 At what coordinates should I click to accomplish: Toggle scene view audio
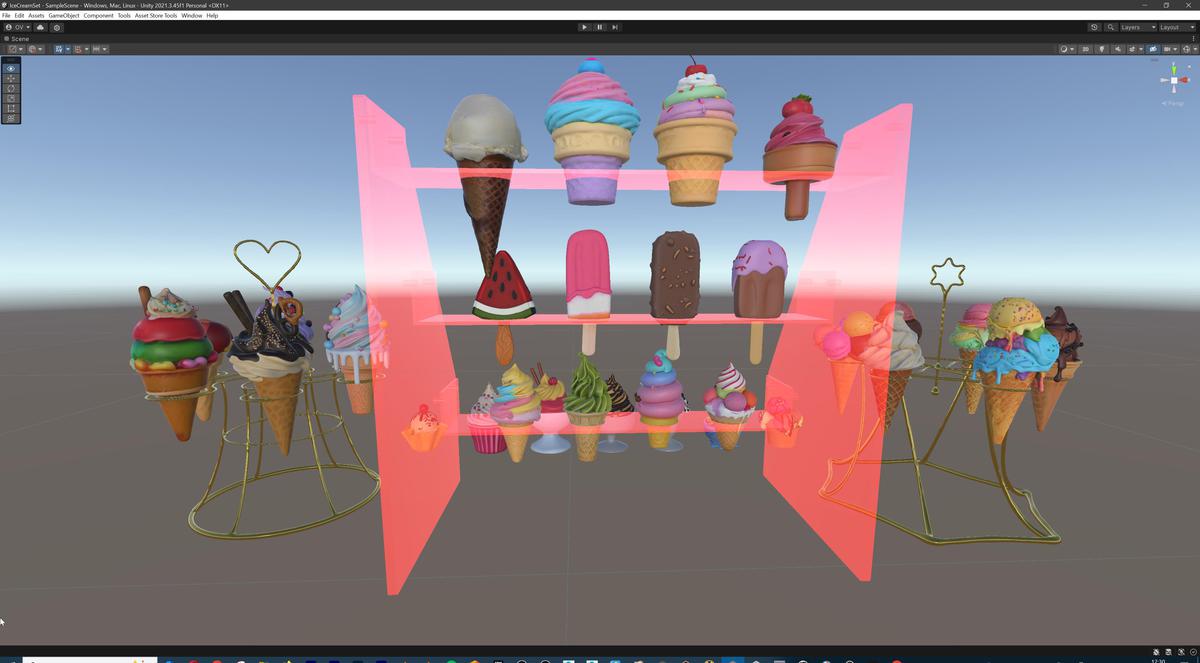(1118, 48)
